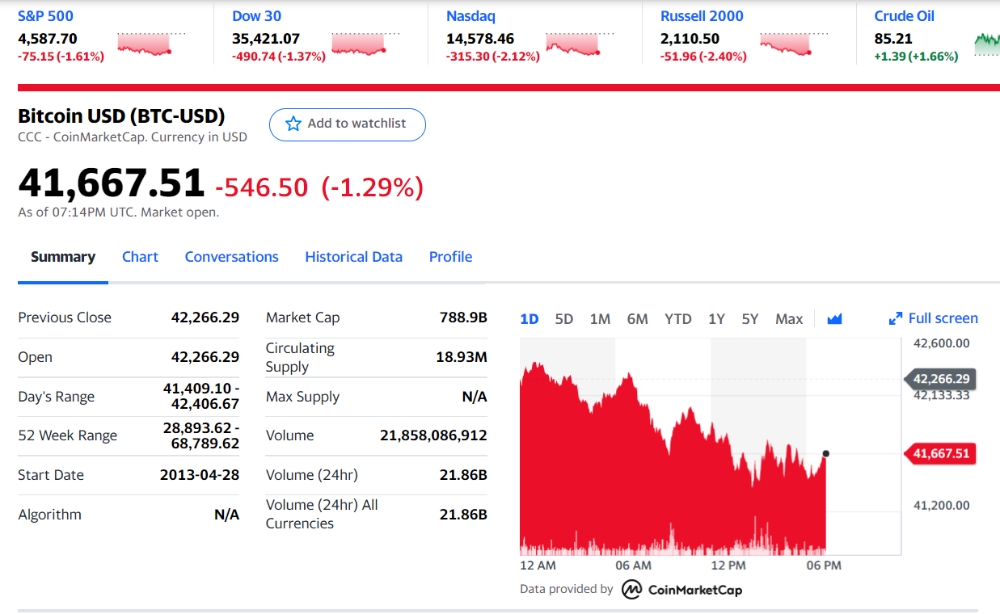
Task: Open the Russell 2000 sparkline chart
Action: 795,44
